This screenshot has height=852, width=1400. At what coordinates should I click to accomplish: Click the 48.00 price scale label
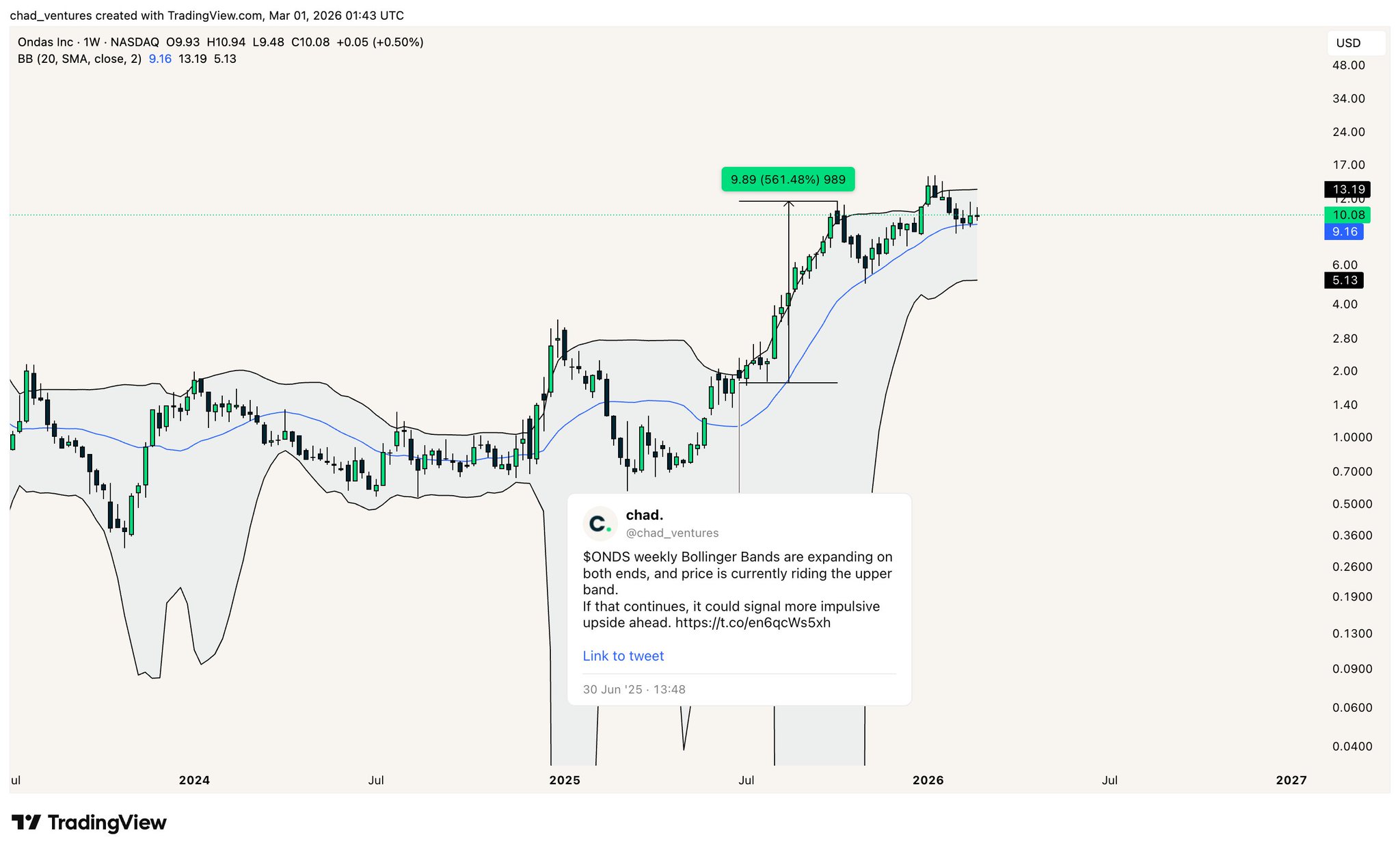click(1348, 66)
